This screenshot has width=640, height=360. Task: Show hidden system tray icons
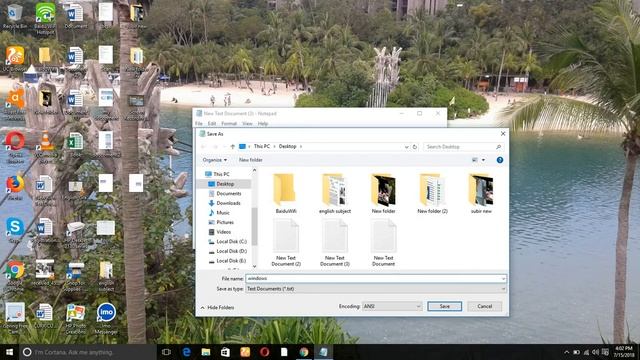pyautogui.click(x=567, y=352)
